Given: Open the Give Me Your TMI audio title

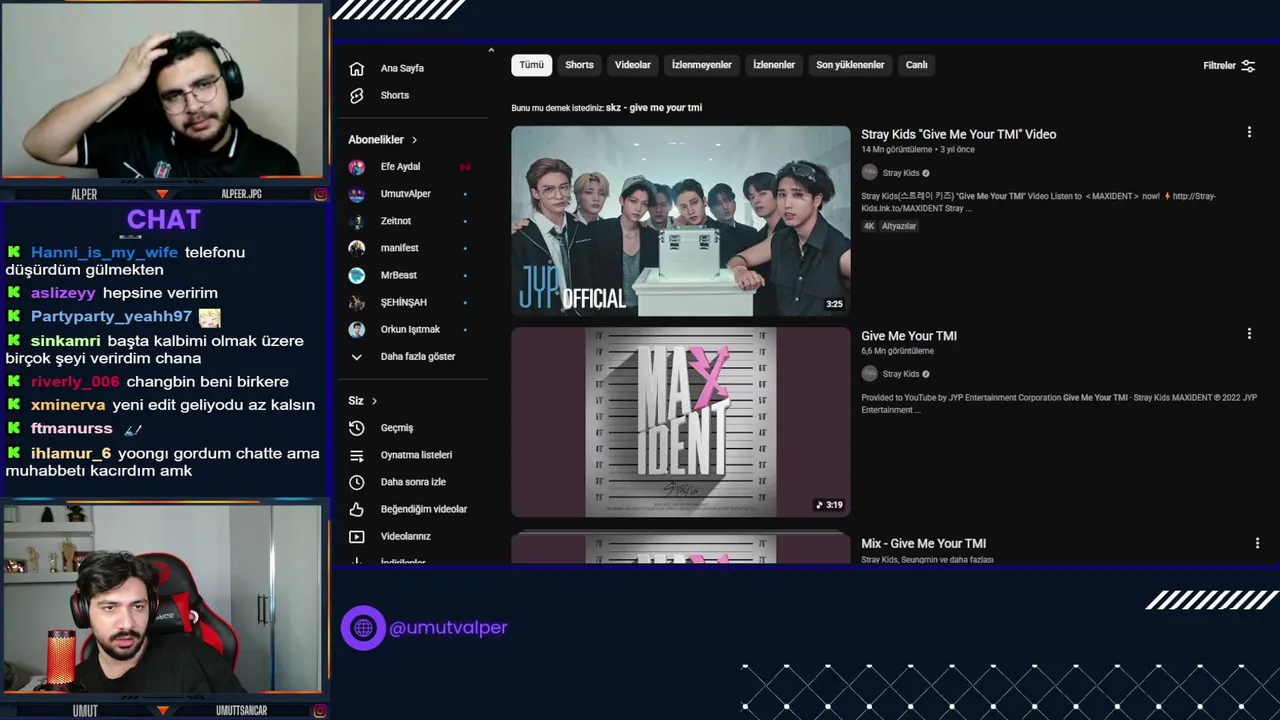Looking at the screenshot, I should click(x=909, y=336).
